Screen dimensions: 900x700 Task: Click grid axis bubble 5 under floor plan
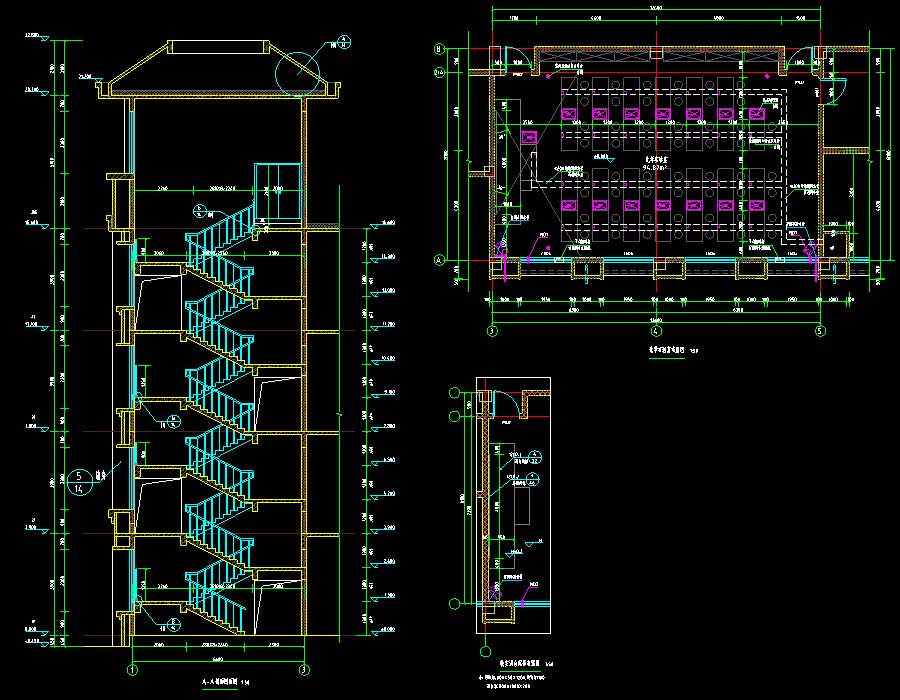[819, 330]
